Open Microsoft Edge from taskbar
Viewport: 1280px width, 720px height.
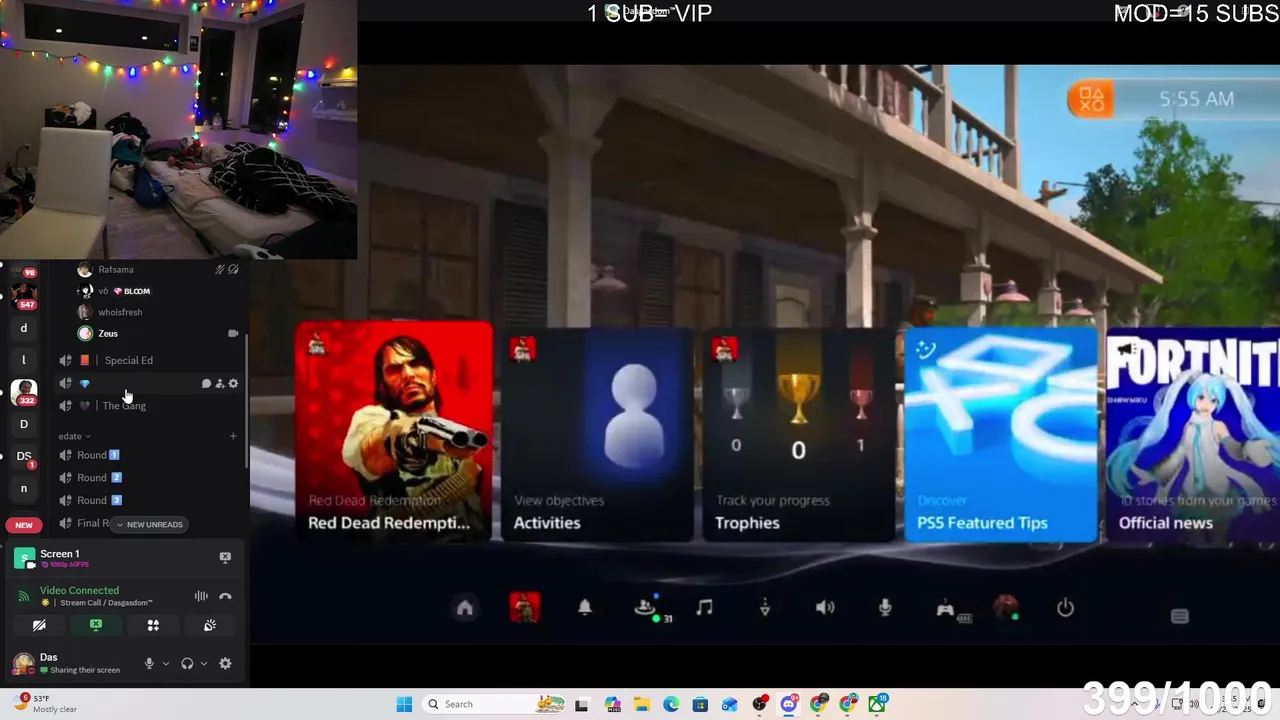click(671, 704)
